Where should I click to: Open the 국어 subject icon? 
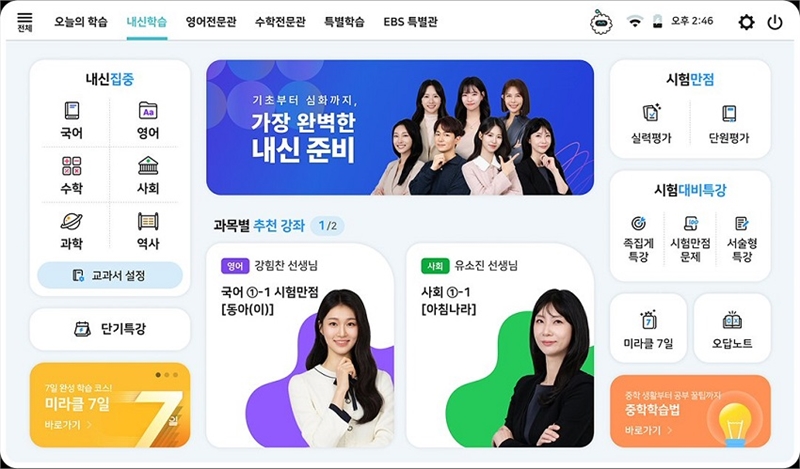(71, 111)
